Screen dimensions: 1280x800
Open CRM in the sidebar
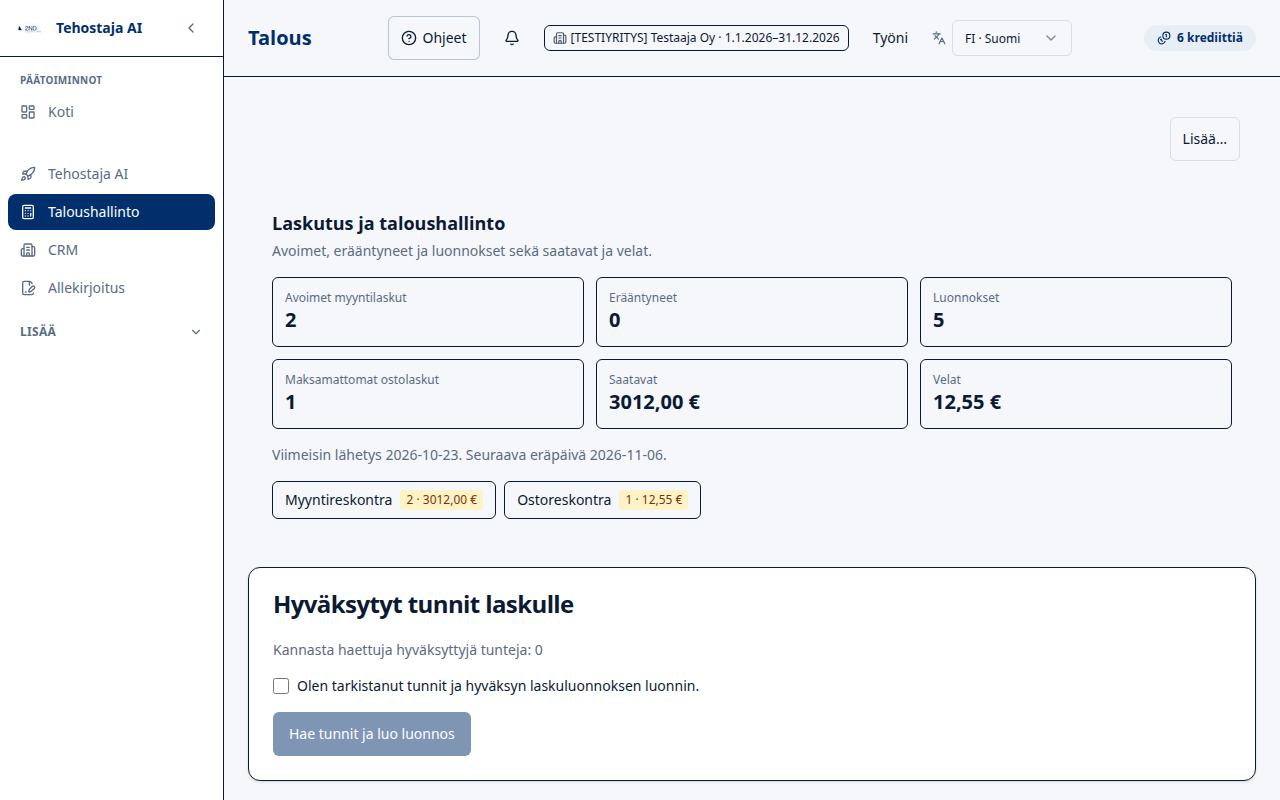coord(111,250)
